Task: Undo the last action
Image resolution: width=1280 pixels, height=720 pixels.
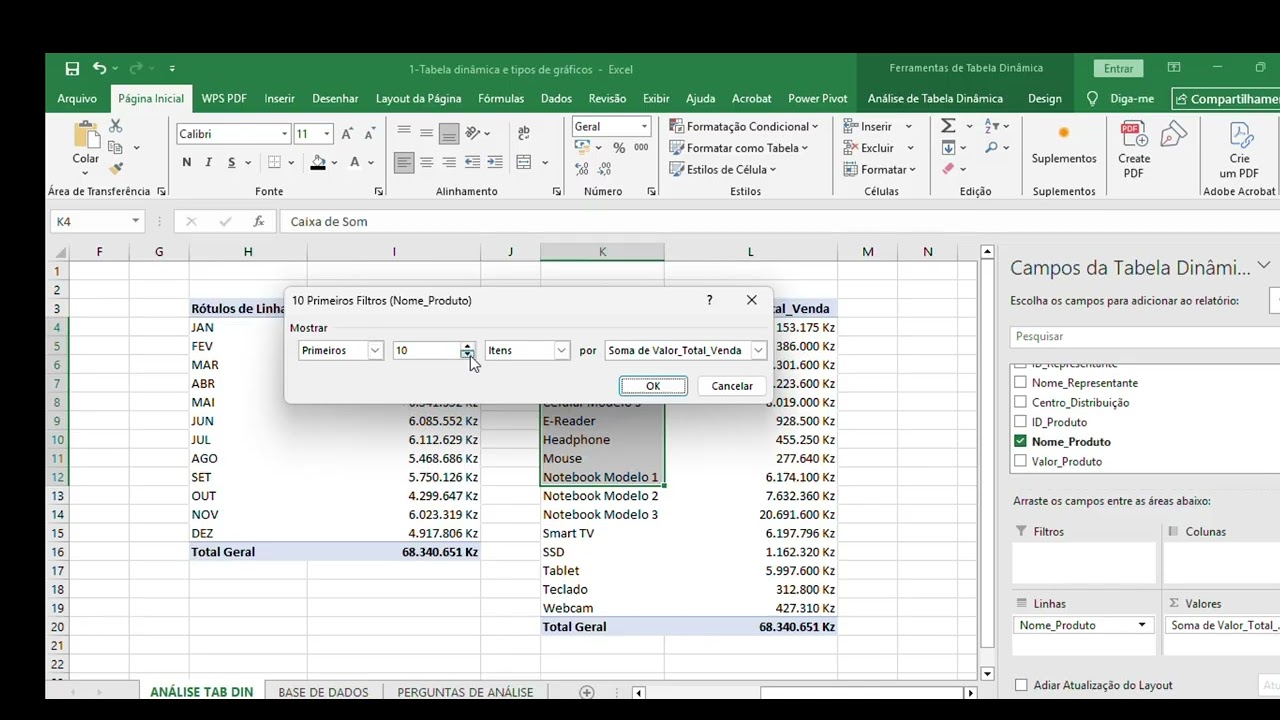Action: click(99, 69)
